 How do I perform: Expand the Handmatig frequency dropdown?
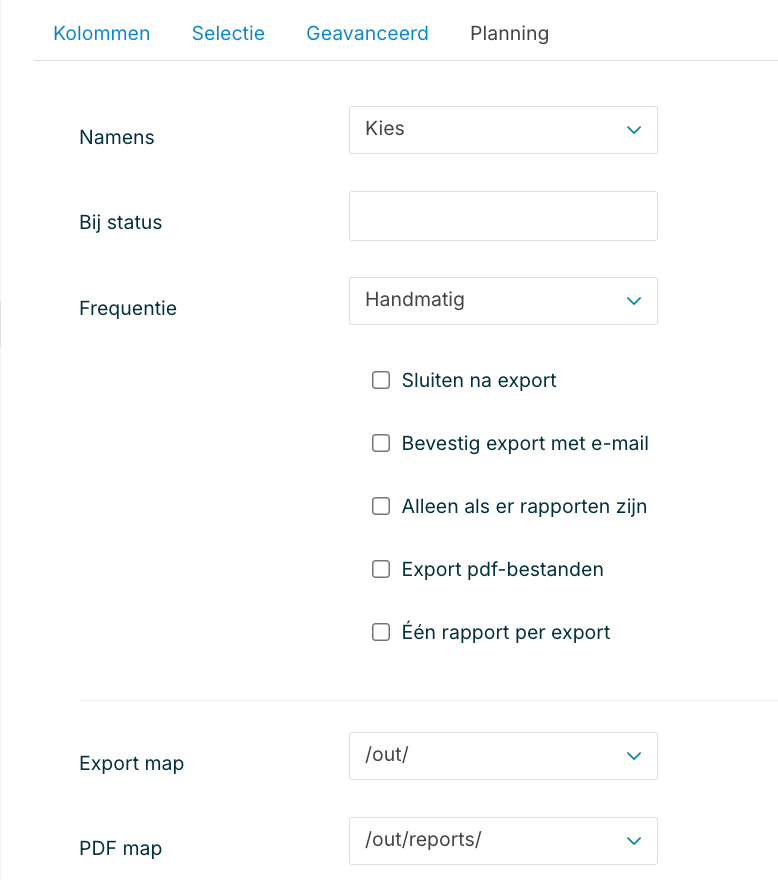[490, 301]
